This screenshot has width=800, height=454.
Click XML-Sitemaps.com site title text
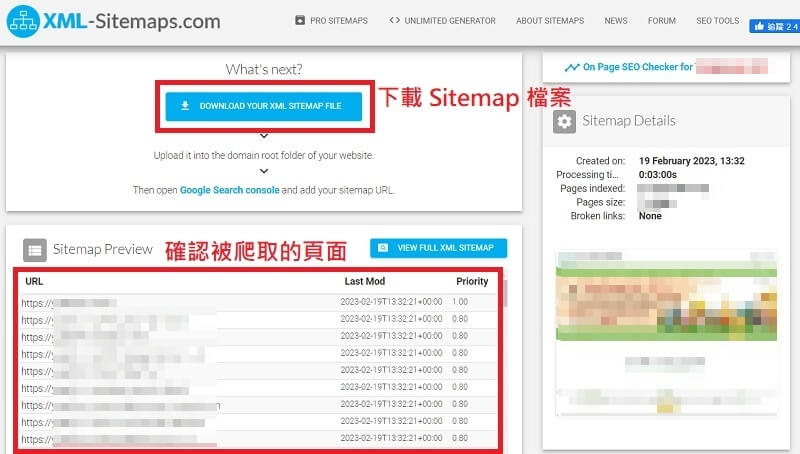(132, 21)
